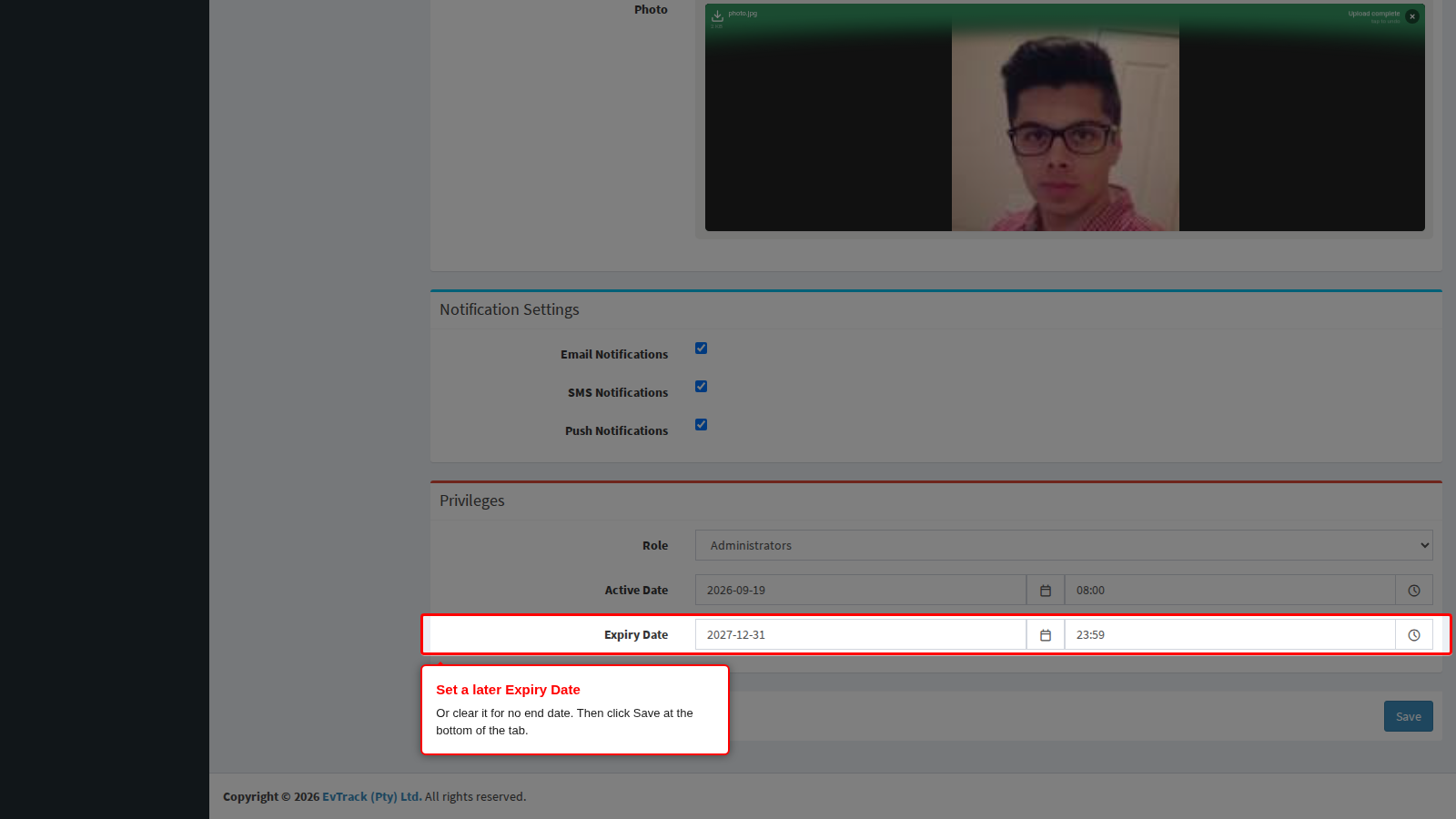Open the Active Date calendar picker

1046,591
